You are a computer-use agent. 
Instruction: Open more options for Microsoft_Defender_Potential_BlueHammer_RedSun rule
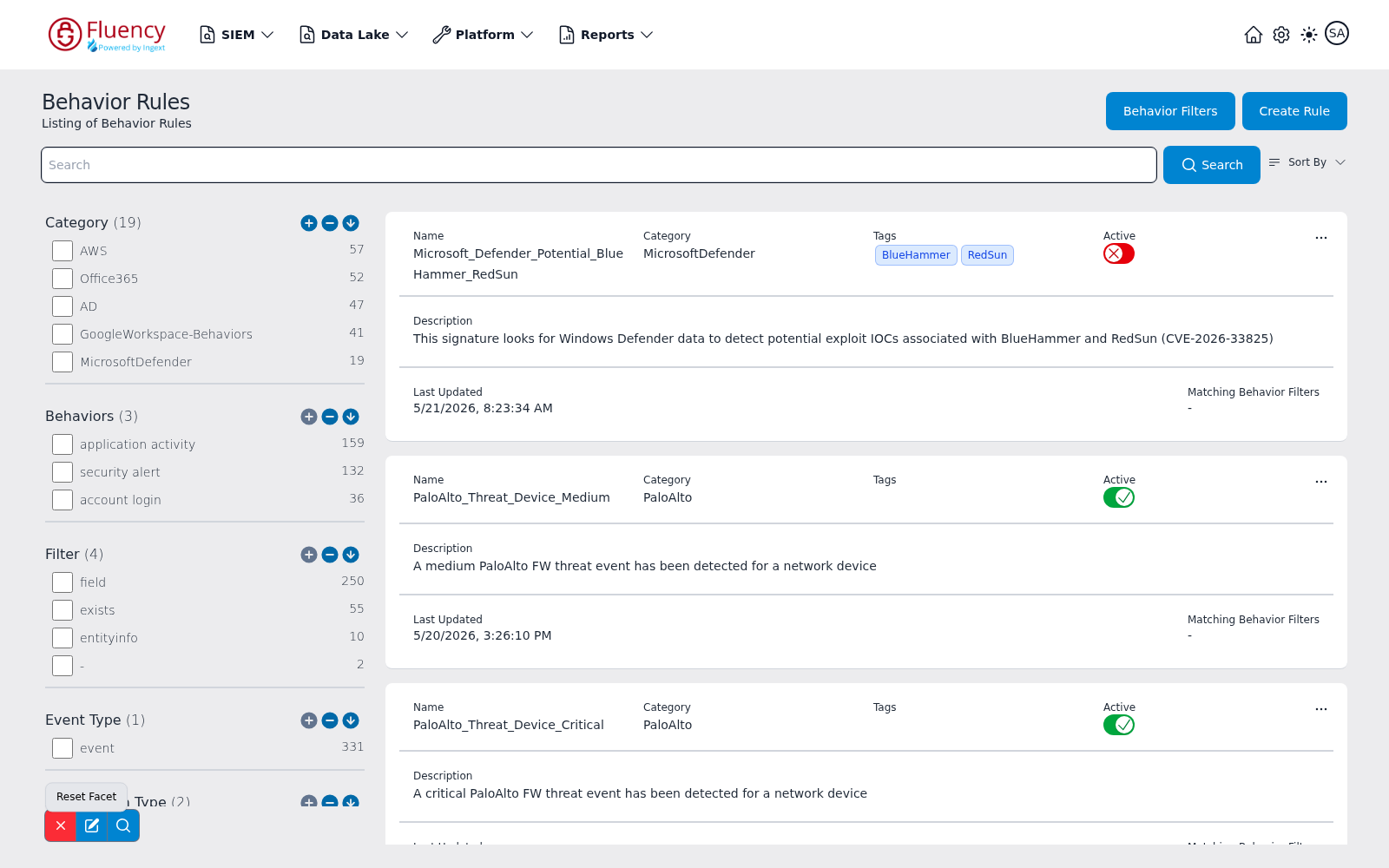click(x=1321, y=238)
